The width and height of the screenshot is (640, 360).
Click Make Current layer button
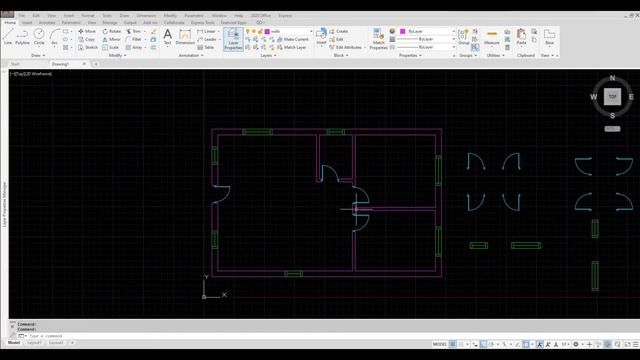point(293,39)
